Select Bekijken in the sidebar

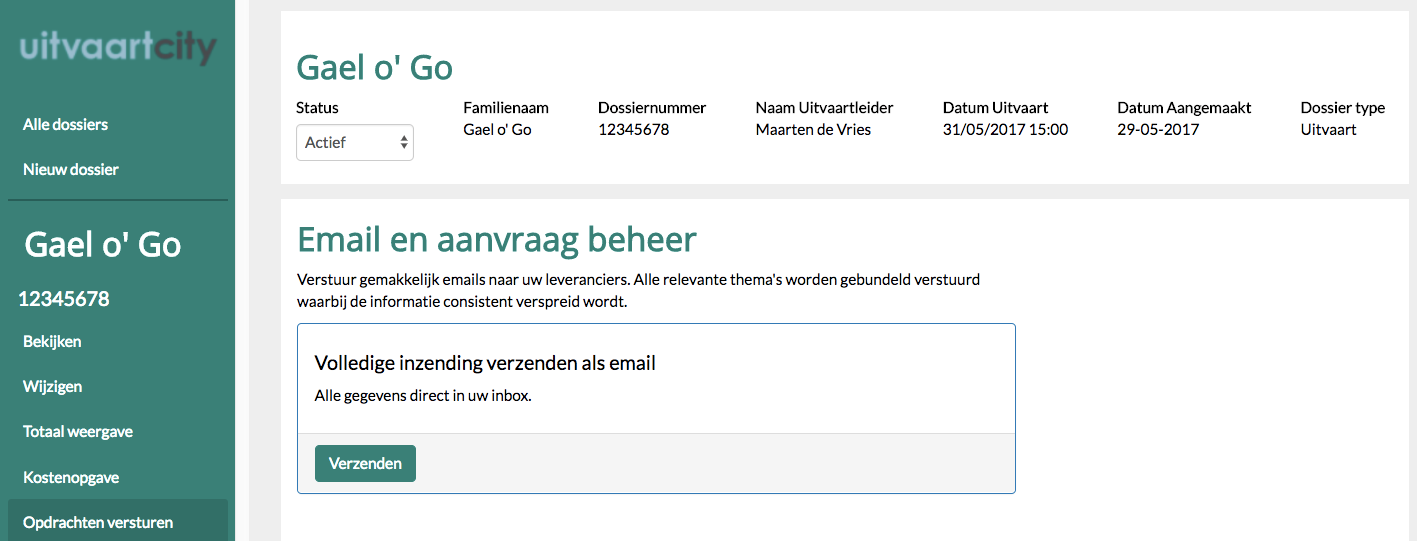(52, 341)
